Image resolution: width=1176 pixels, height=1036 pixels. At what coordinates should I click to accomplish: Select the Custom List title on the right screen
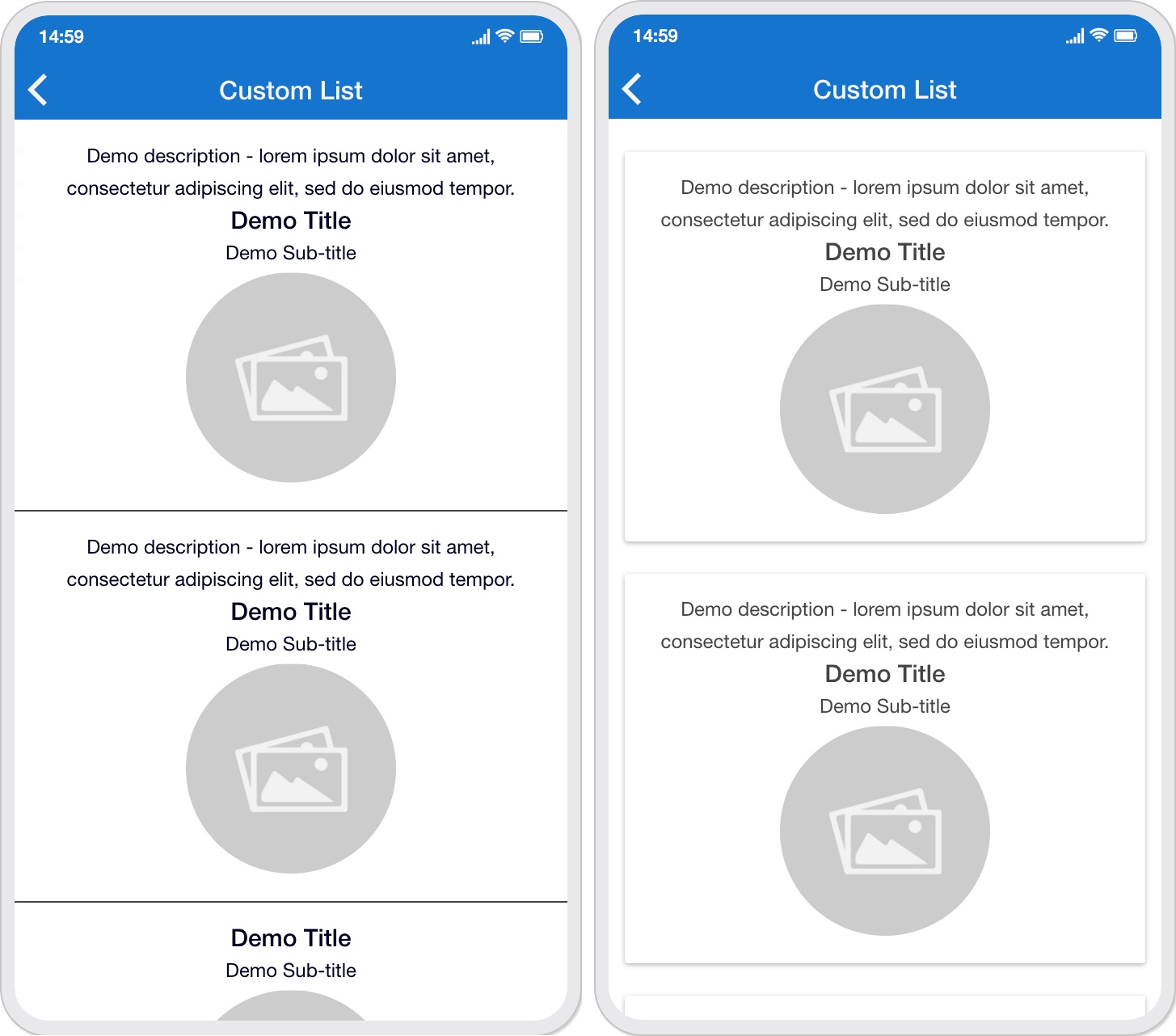click(884, 90)
